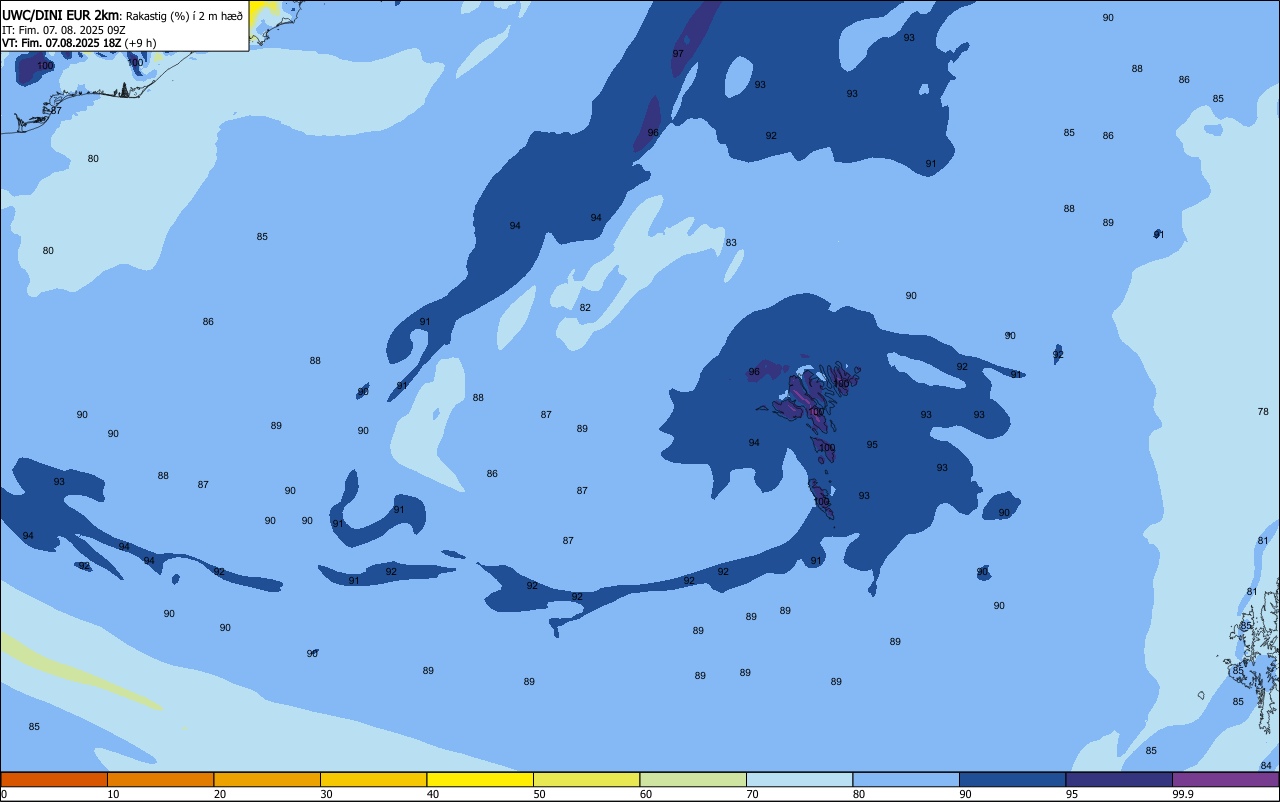Select the 20–30 amber legend swatch
Image resolution: width=1280 pixels, height=802 pixels.
point(267,779)
